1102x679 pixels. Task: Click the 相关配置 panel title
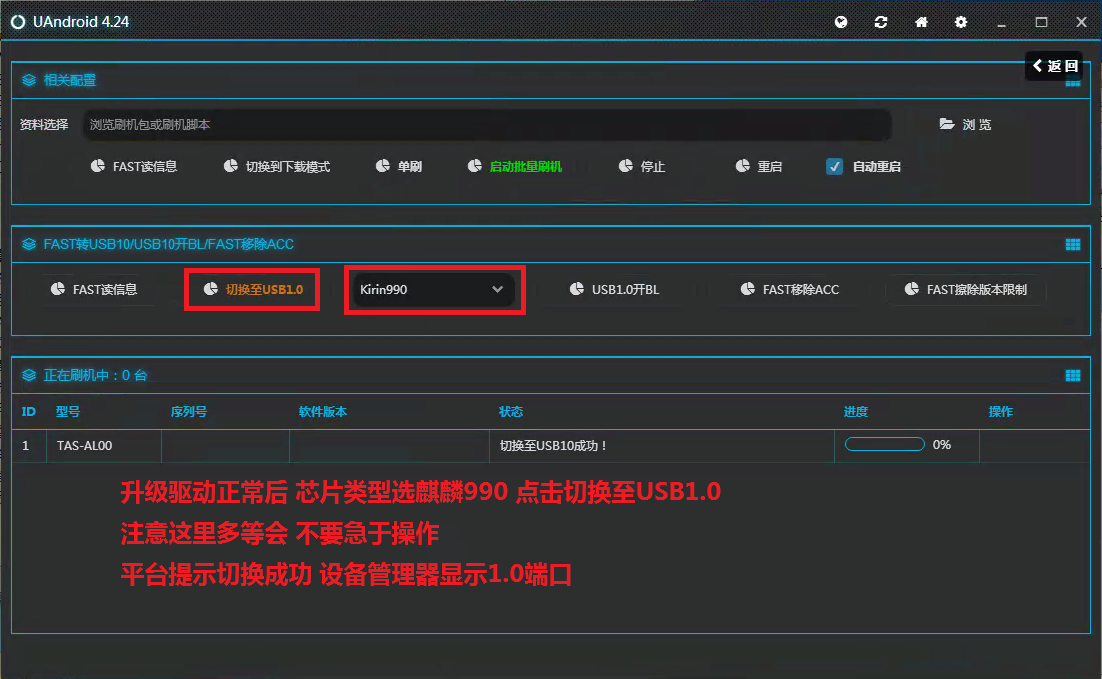coord(70,80)
